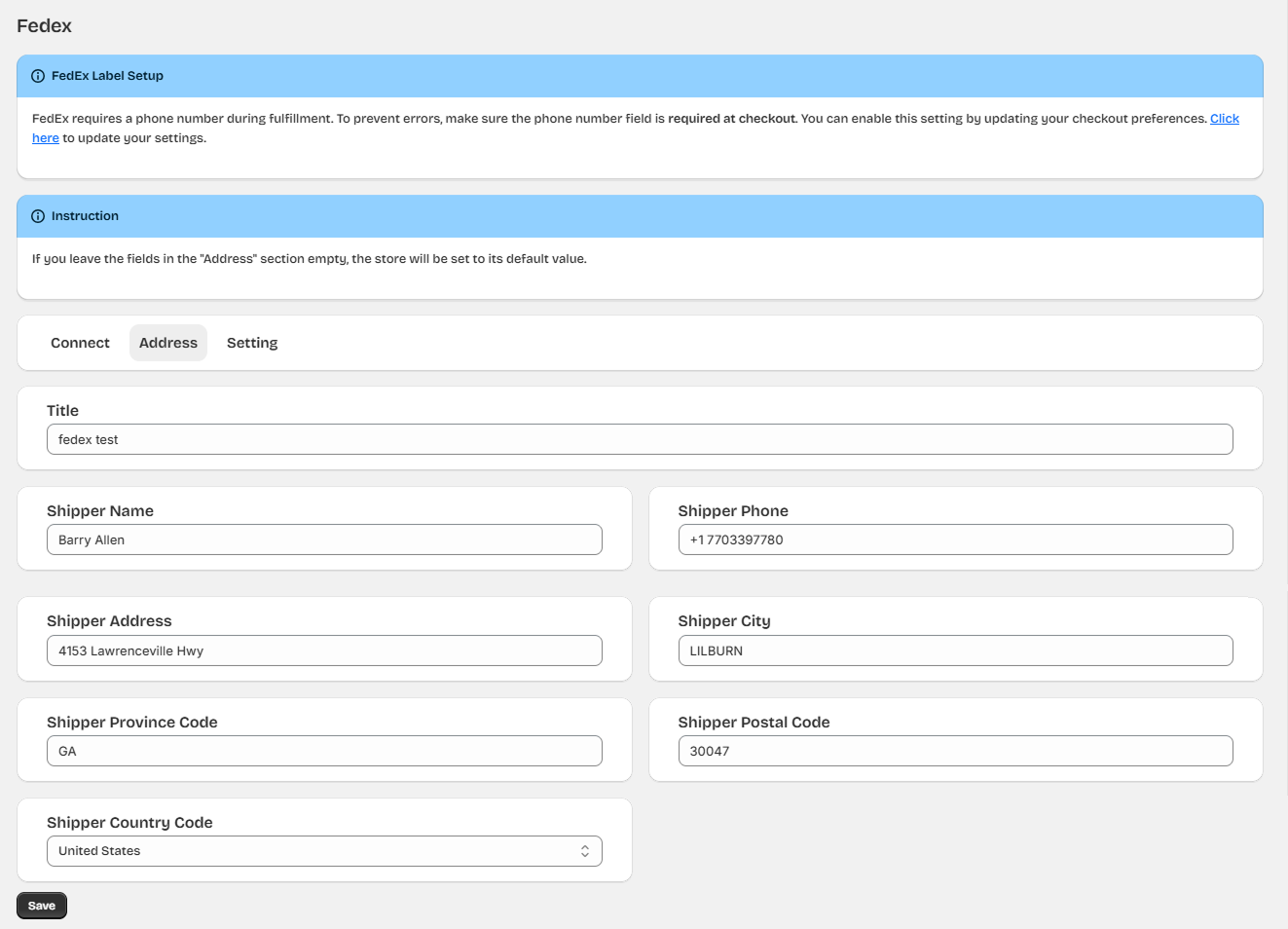1288x929 pixels.
Task: Click the info icon beside Instruction
Action: click(x=38, y=216)
